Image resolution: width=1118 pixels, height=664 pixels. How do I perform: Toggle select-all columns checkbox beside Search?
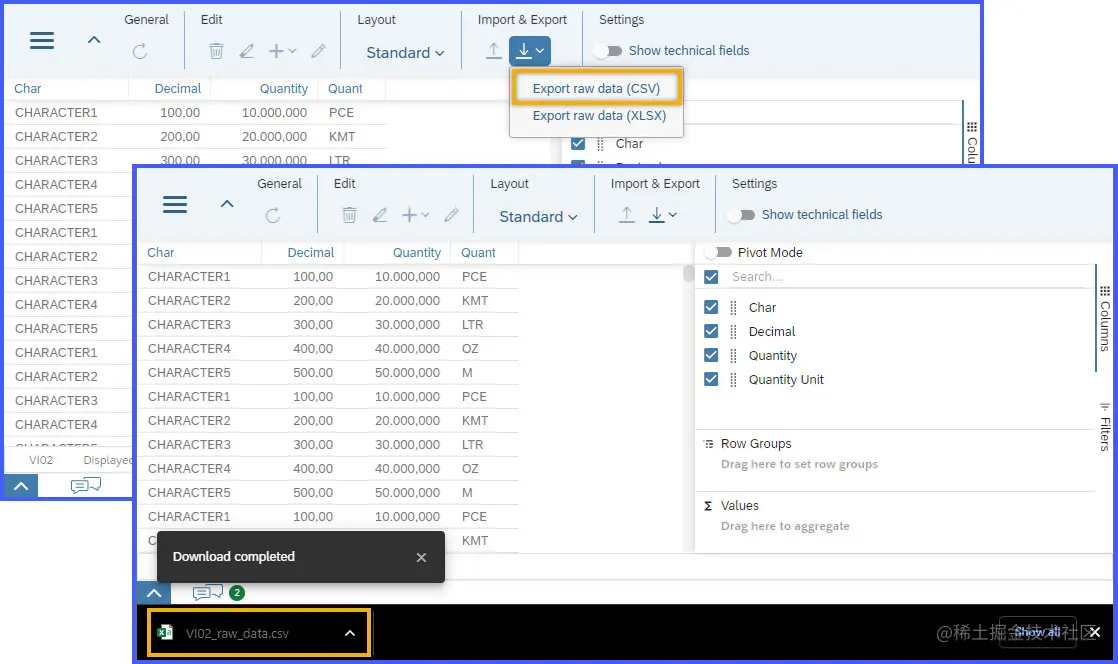[711, 277]
